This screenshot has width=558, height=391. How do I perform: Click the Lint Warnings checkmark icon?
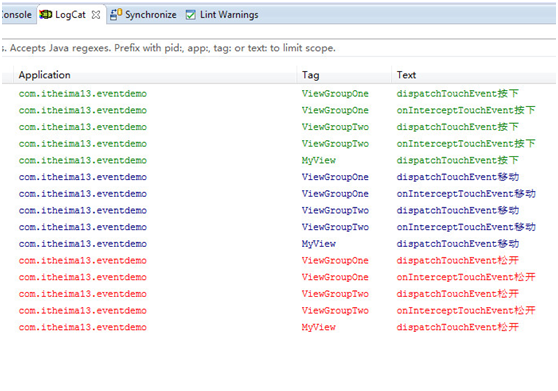(x=191, y=15)
